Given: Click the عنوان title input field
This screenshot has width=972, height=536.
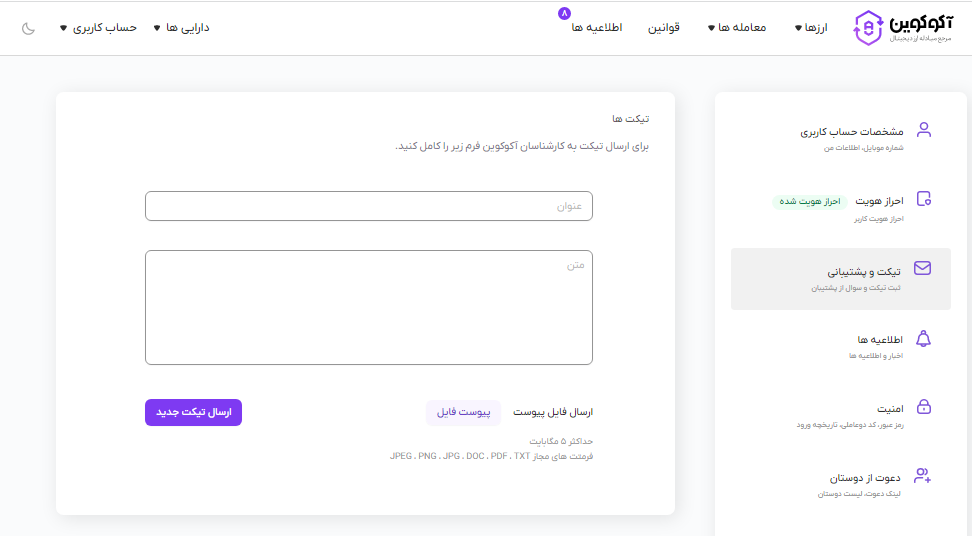Looking at the screenshot, I should [368, 206].
